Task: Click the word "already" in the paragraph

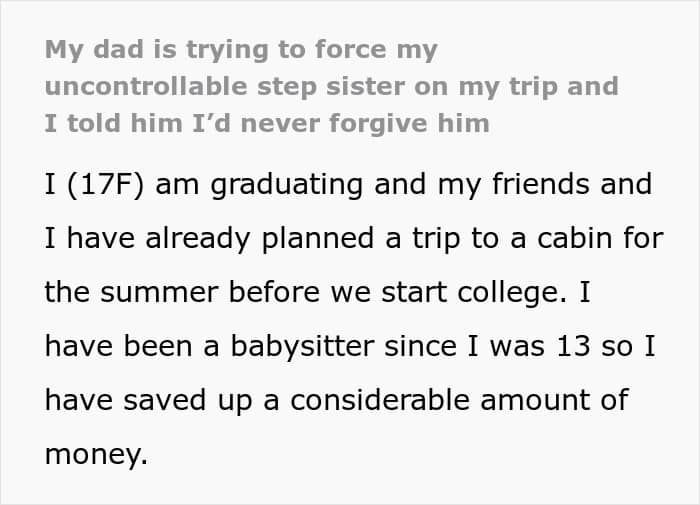Action: coord(197,239)
